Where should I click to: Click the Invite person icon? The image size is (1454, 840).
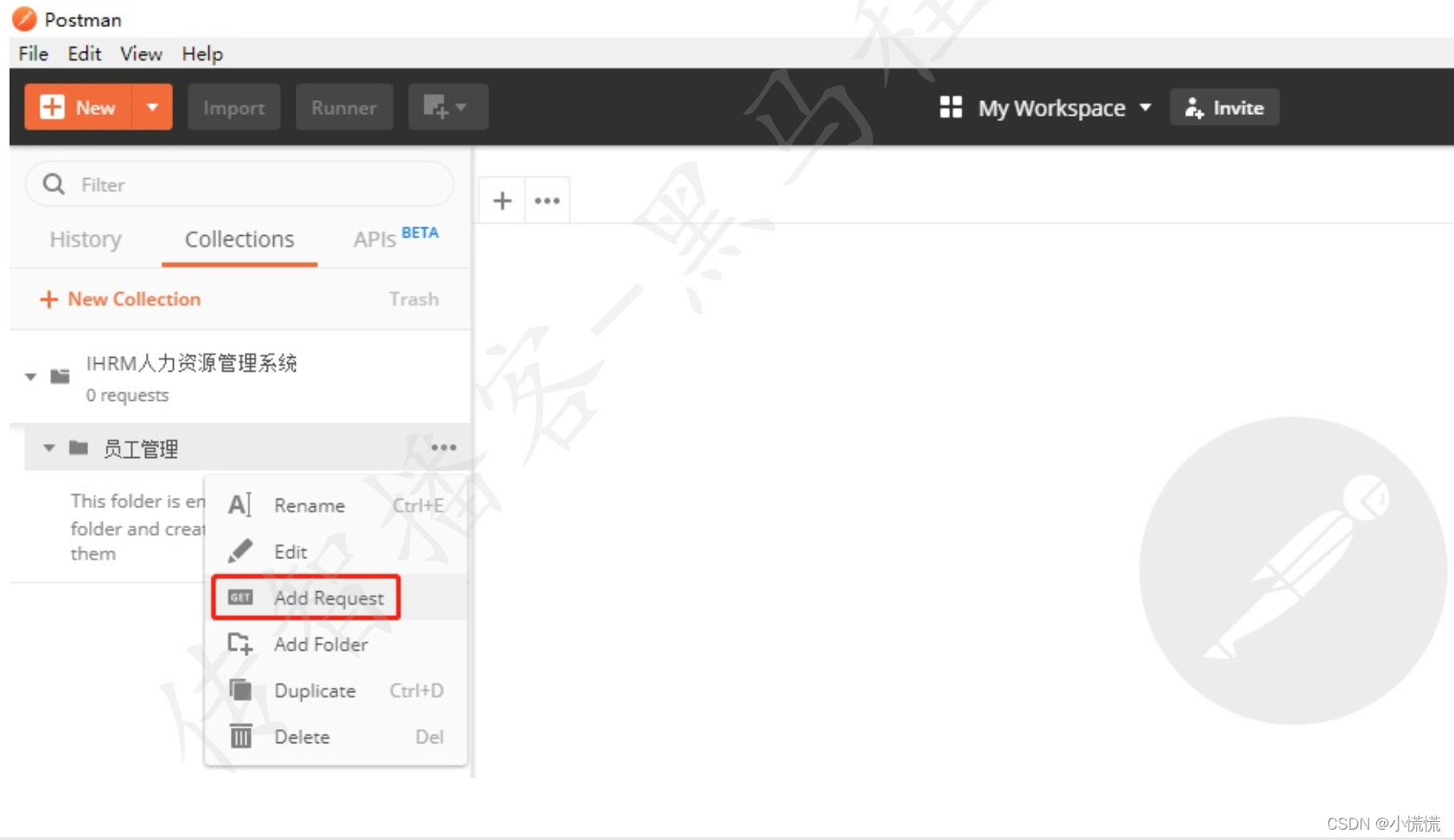click(1194, 108)
